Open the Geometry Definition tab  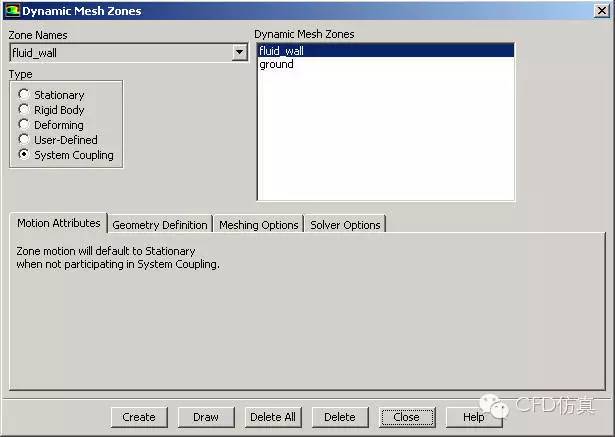click(160, 225)
